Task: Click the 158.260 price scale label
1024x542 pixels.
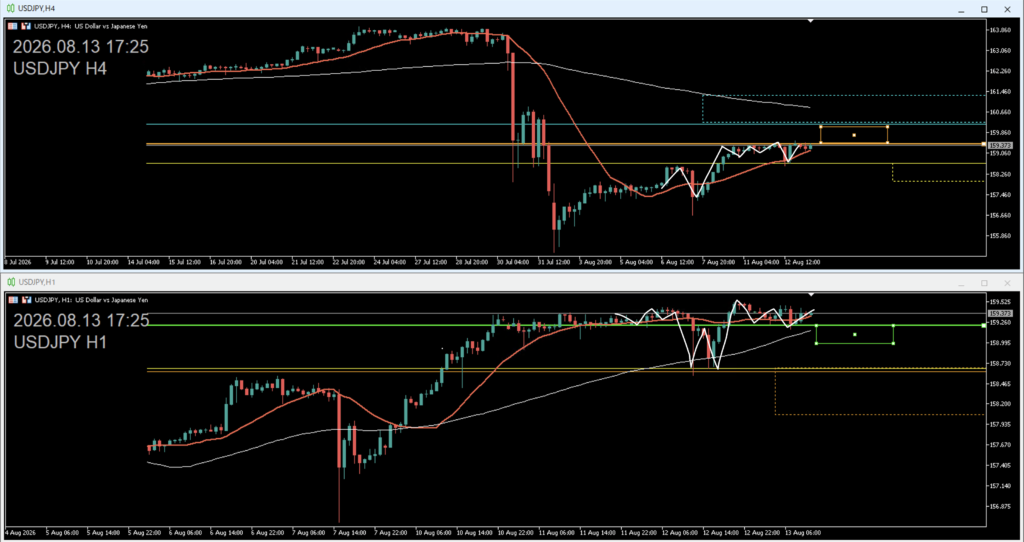Action: [x=1000, y=174]
